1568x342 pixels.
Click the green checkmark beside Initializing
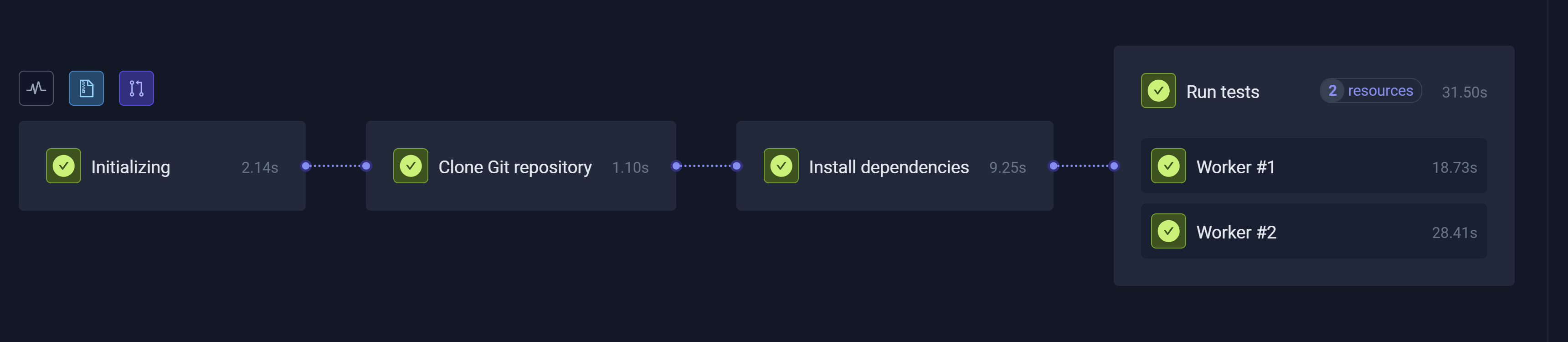tap(63, 166)
